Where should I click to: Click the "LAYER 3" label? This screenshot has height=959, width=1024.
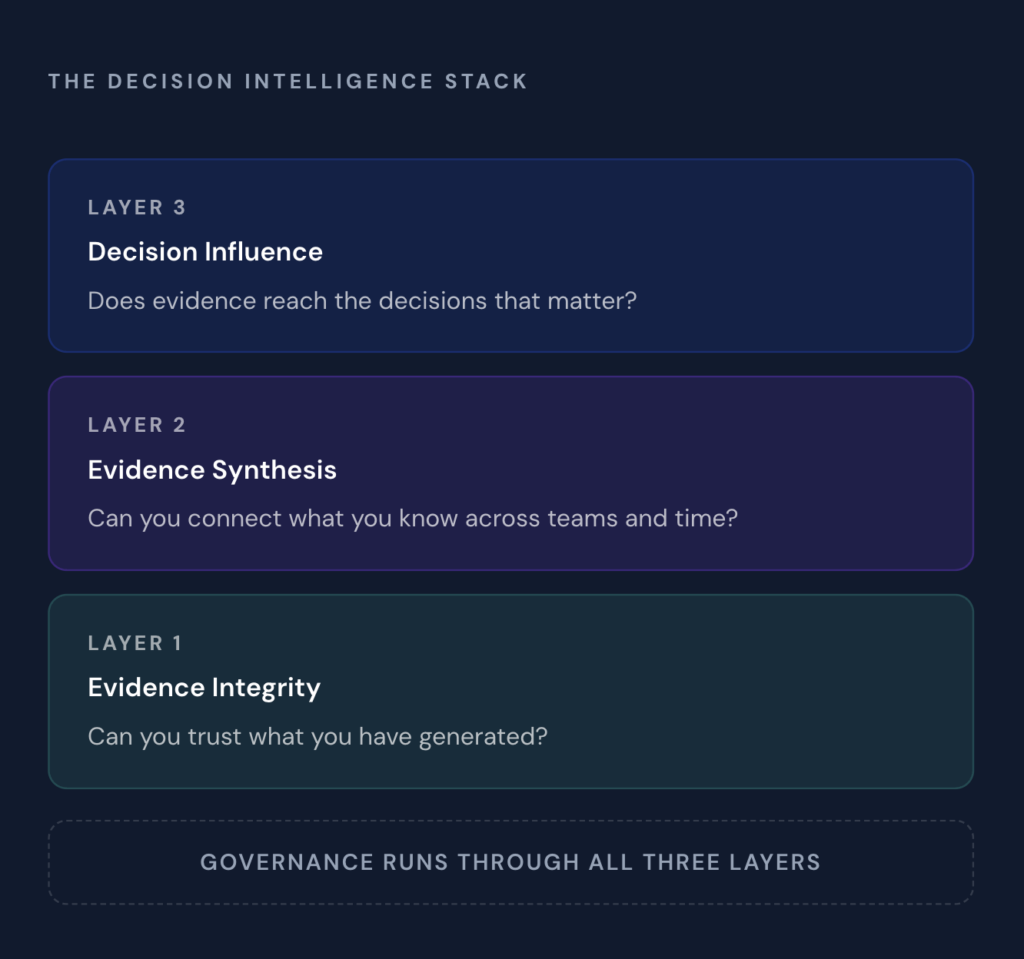click(137, 208)
